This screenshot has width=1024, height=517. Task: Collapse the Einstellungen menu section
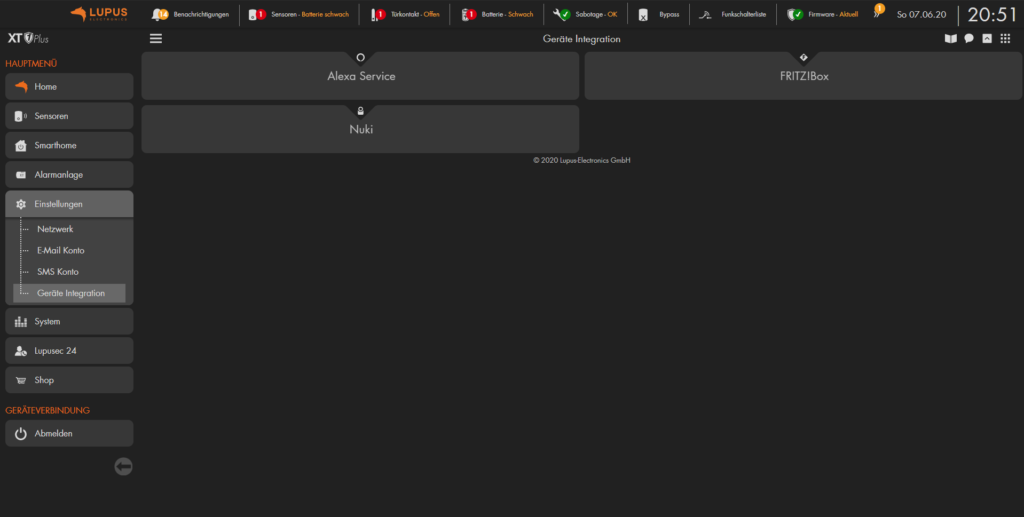pyautogui.click(x=69, y=204)
